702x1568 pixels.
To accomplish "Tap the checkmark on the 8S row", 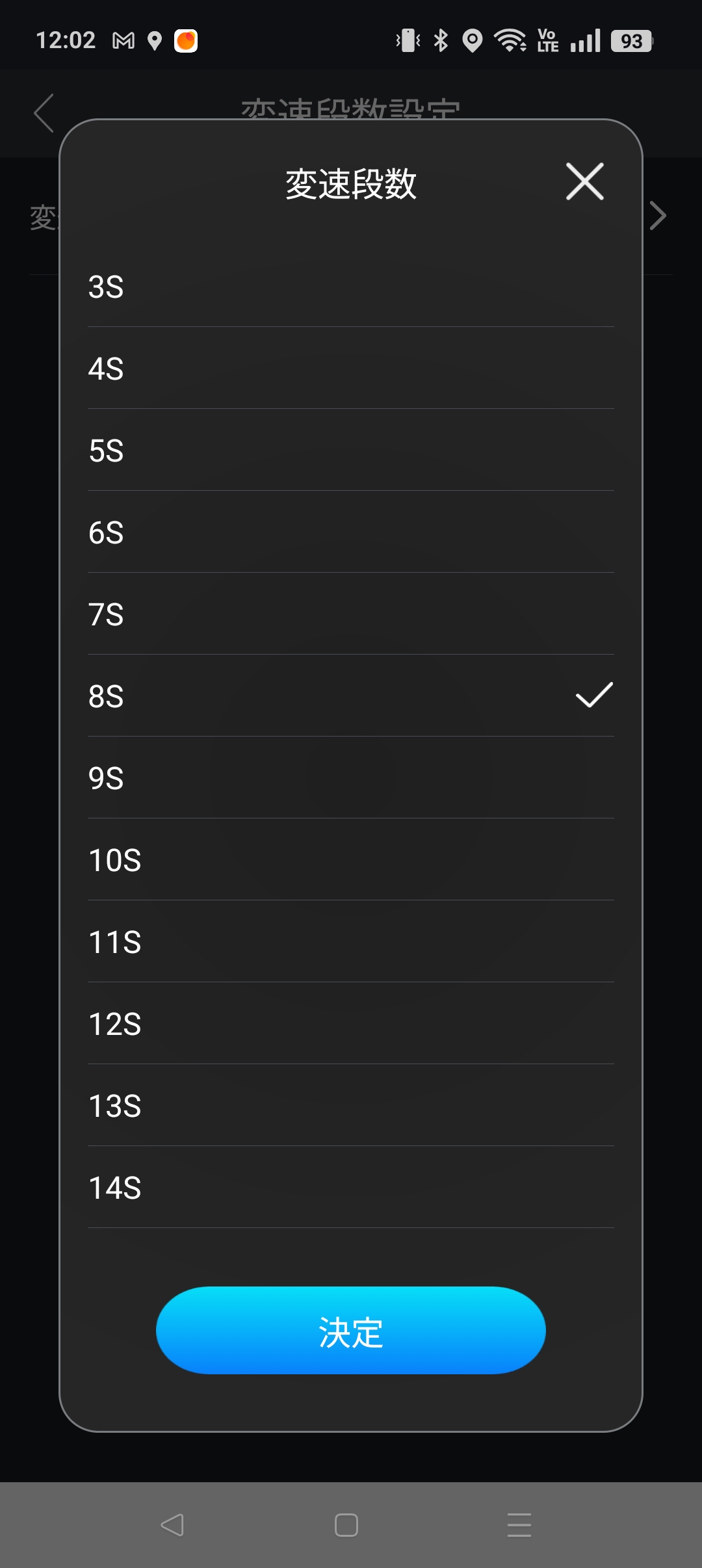I will pos(594,695).
